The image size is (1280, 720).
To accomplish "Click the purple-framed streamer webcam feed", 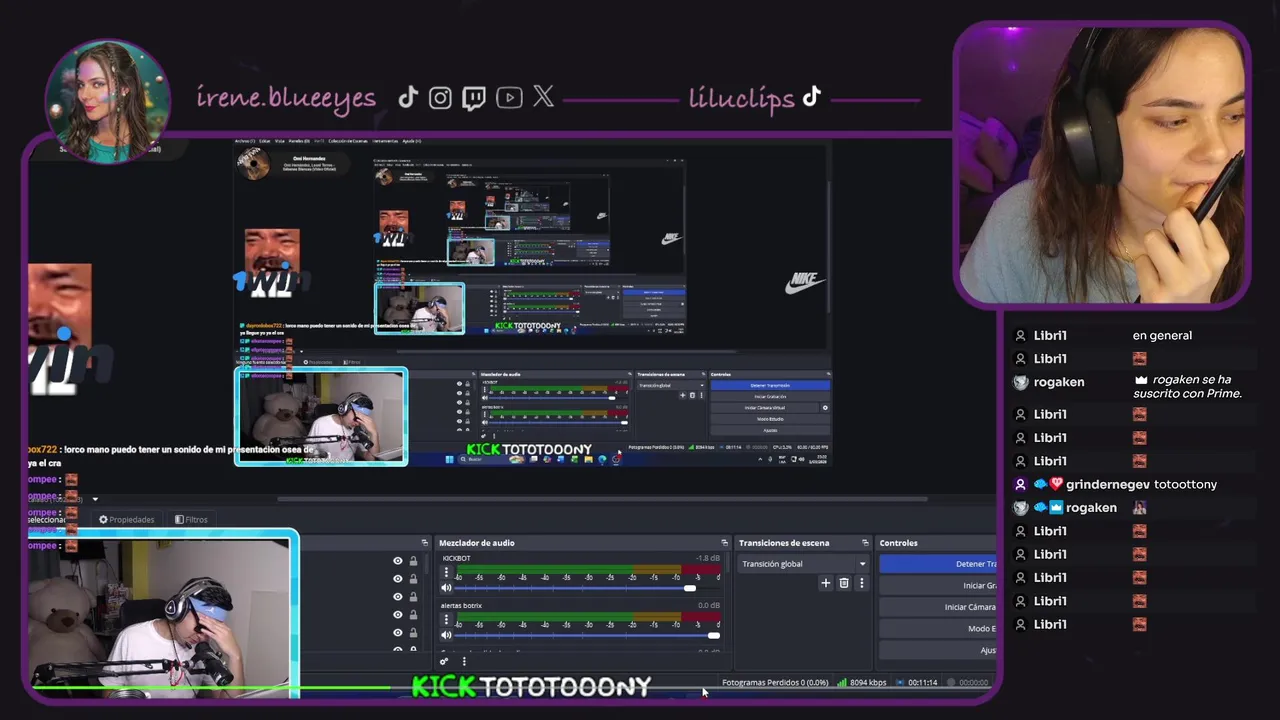I will click(x=1101, y=163).
